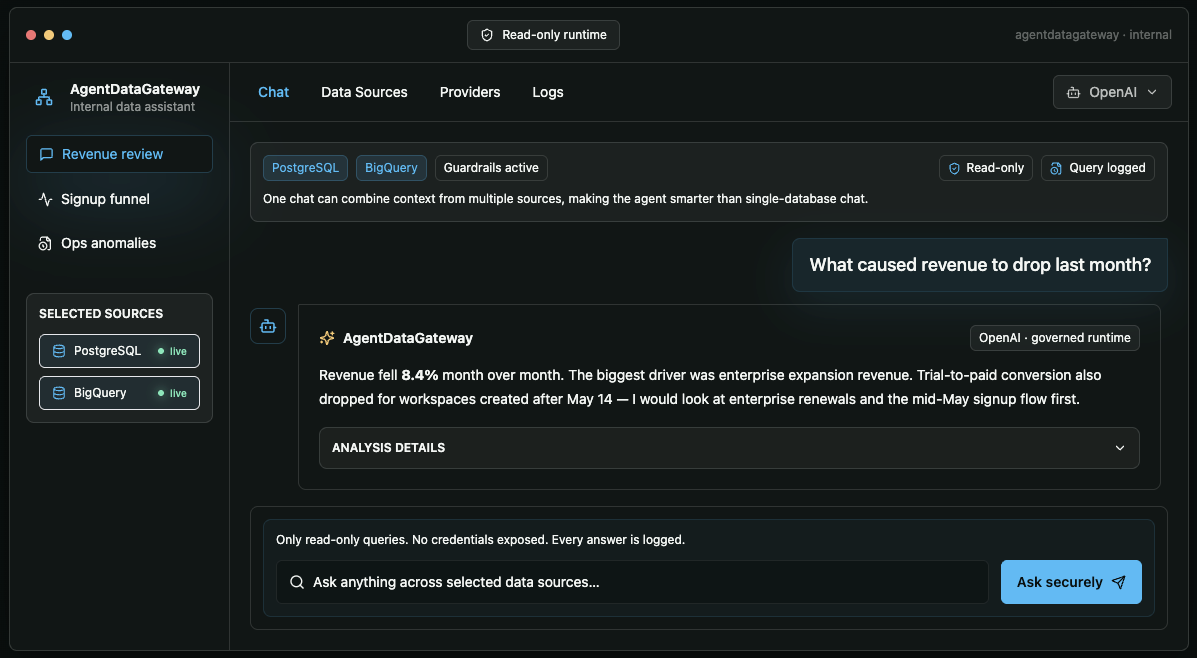1197x658 pixels.
Task: Open the OpenAI provider dropdown
Action: [1112, 92]
